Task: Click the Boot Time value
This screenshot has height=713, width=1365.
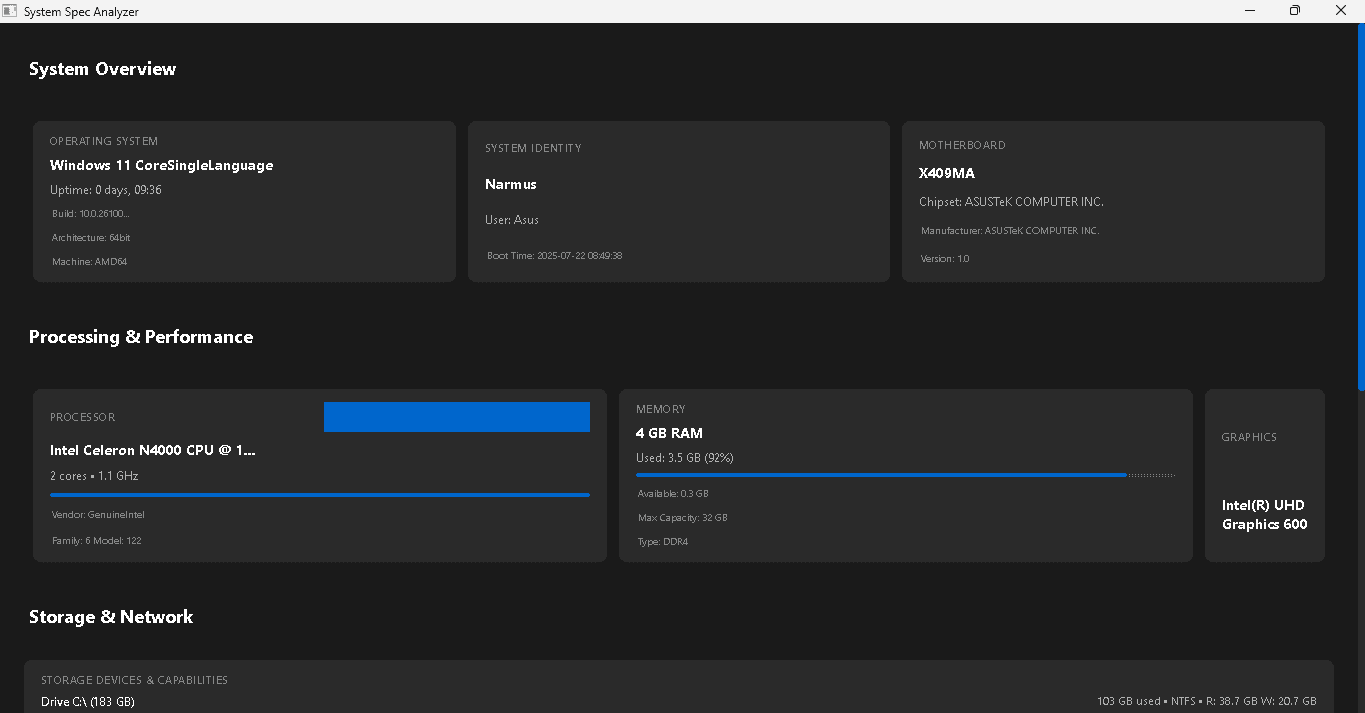Action: pyautogui.click(x=555, y=256)
